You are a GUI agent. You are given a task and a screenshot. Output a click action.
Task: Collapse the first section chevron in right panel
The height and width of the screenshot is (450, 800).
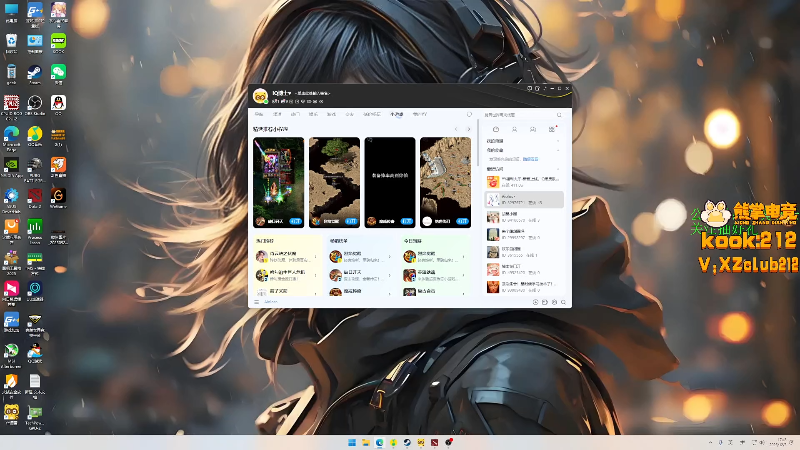click(558, 141)
